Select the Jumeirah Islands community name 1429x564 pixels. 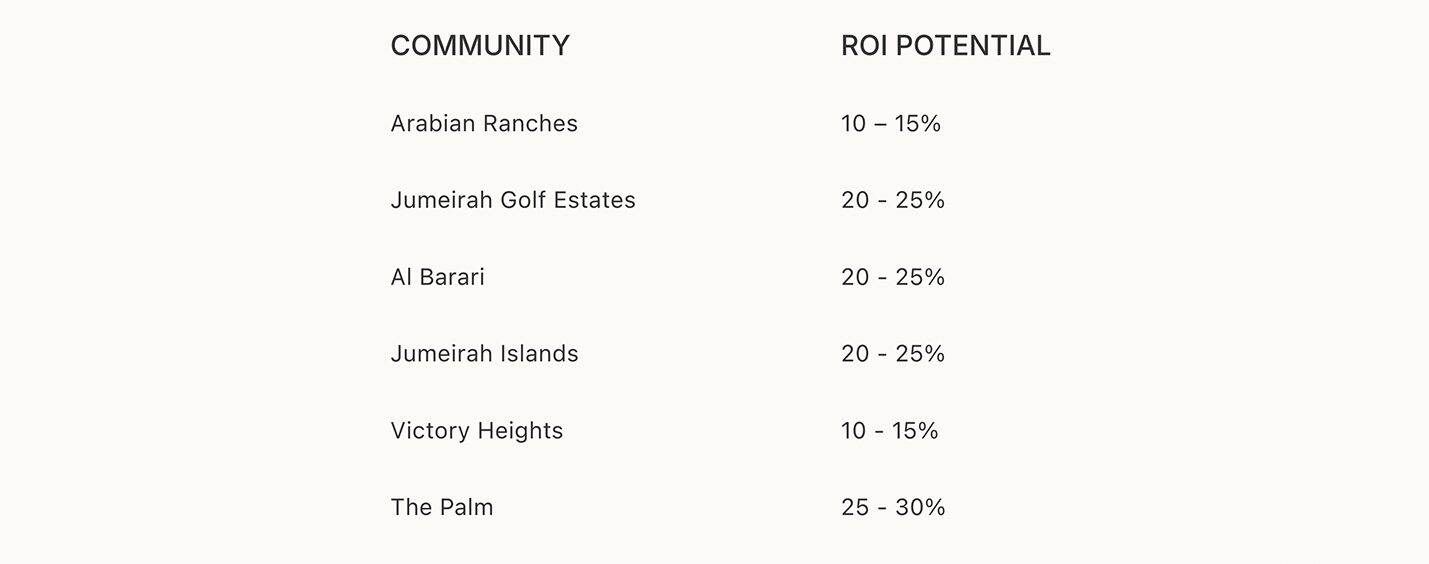[484, 354]
